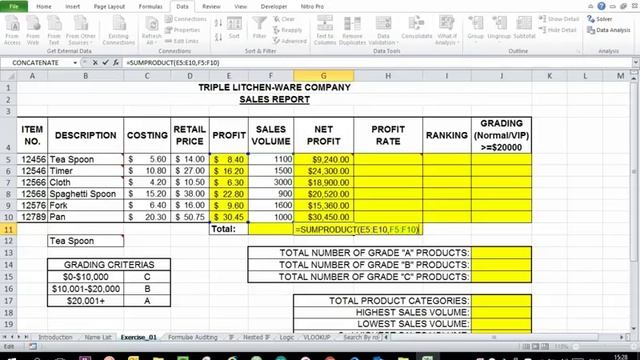Clear the current filter
This screenshot has height=360, width=640.
click(x=284, y=19)
